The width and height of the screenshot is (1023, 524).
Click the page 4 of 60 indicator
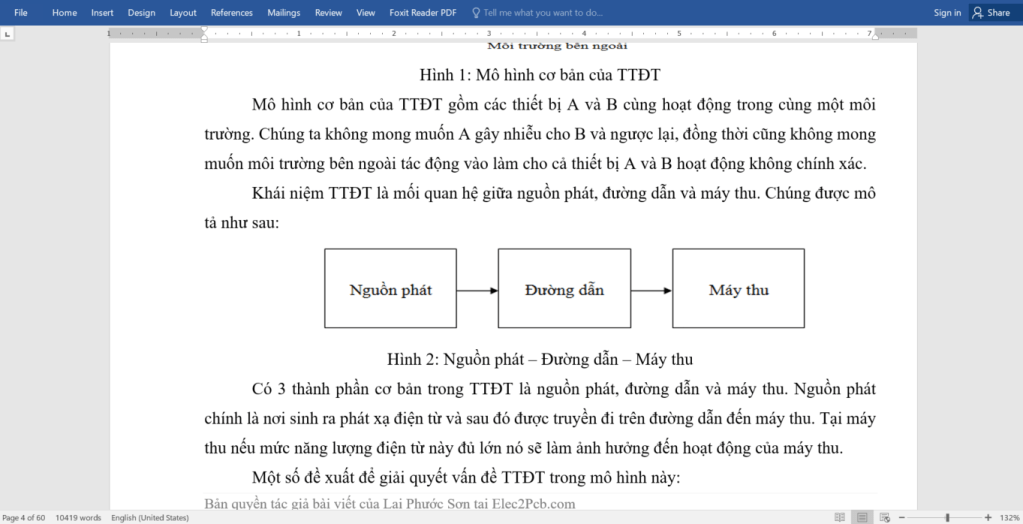[x=24, y=517]
